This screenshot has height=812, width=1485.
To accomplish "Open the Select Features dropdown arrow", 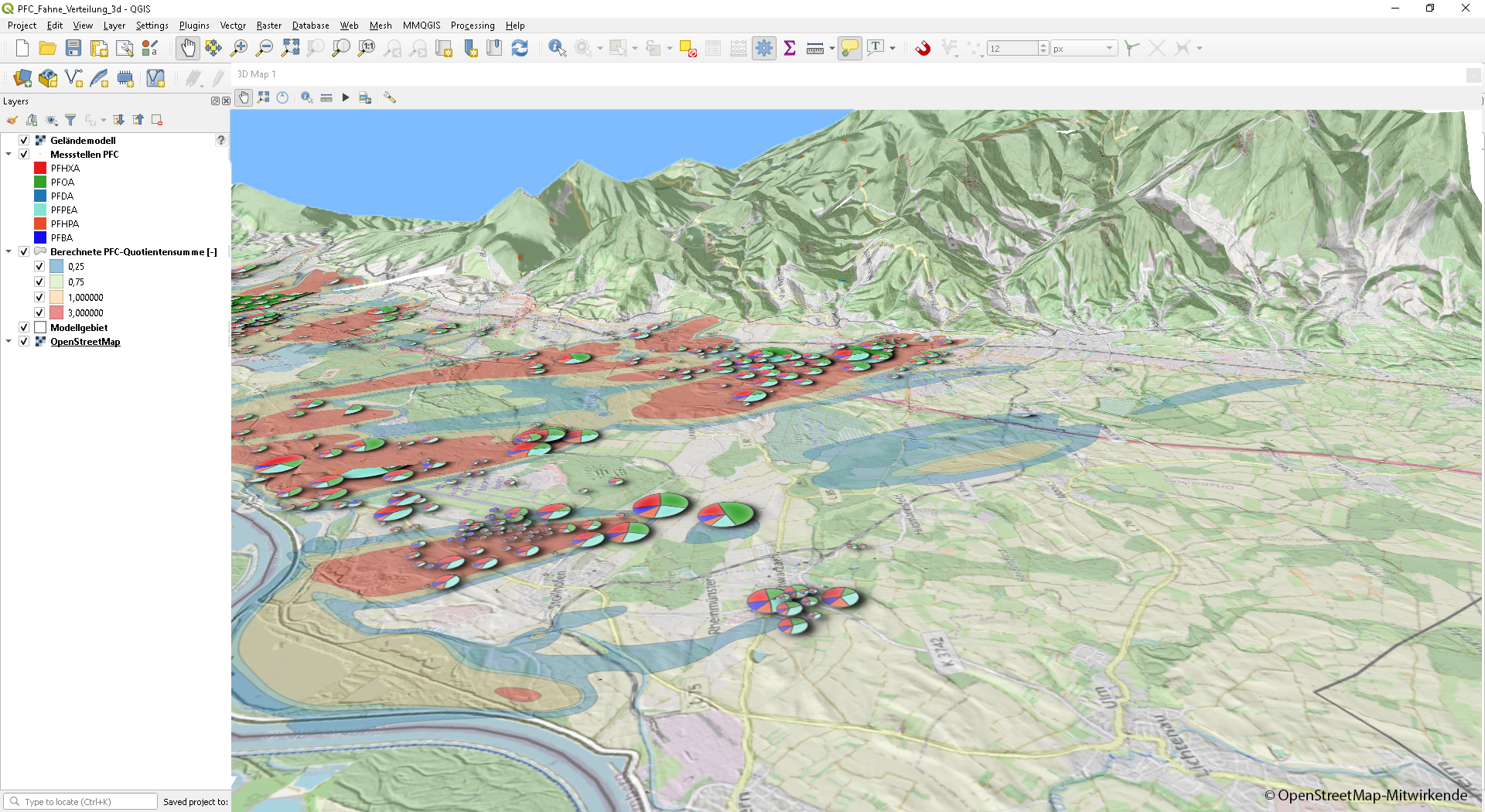I will (x=635, y=48).
